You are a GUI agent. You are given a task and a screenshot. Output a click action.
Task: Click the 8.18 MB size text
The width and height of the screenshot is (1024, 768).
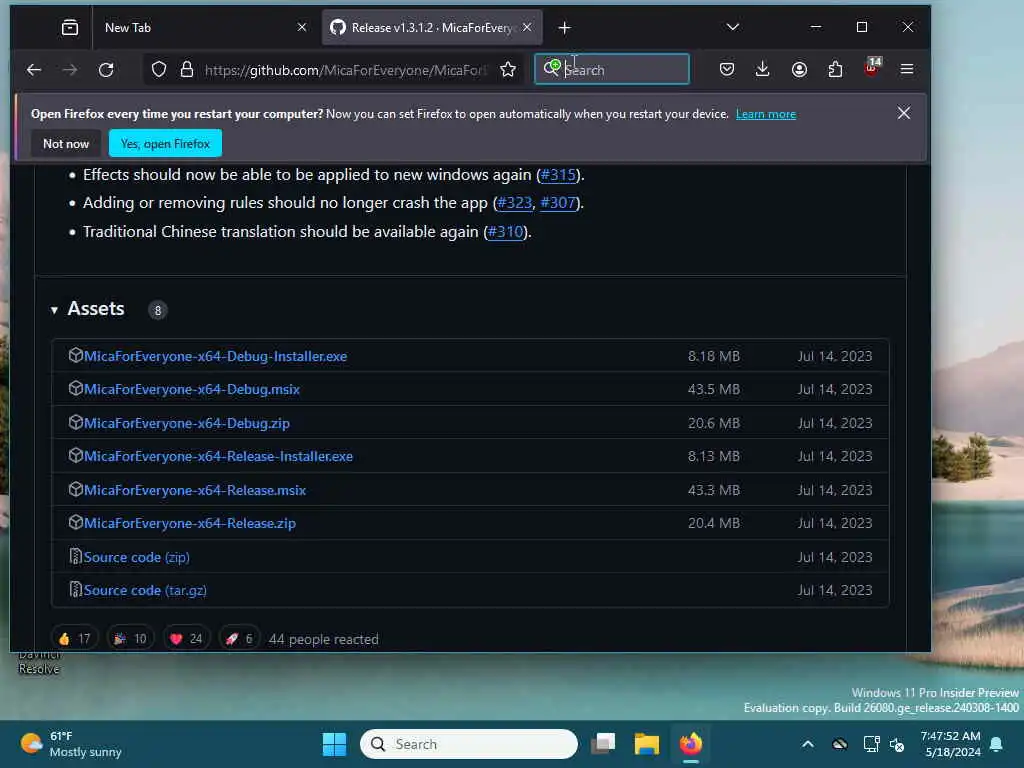click(714, 356)
